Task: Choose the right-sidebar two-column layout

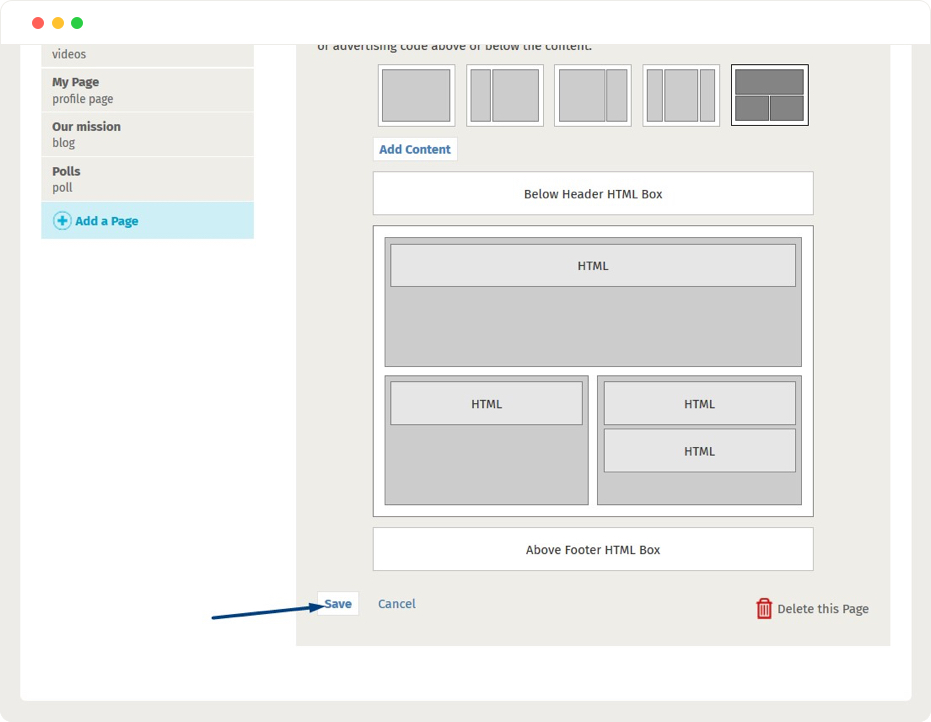Action: [x=593, y=96]
